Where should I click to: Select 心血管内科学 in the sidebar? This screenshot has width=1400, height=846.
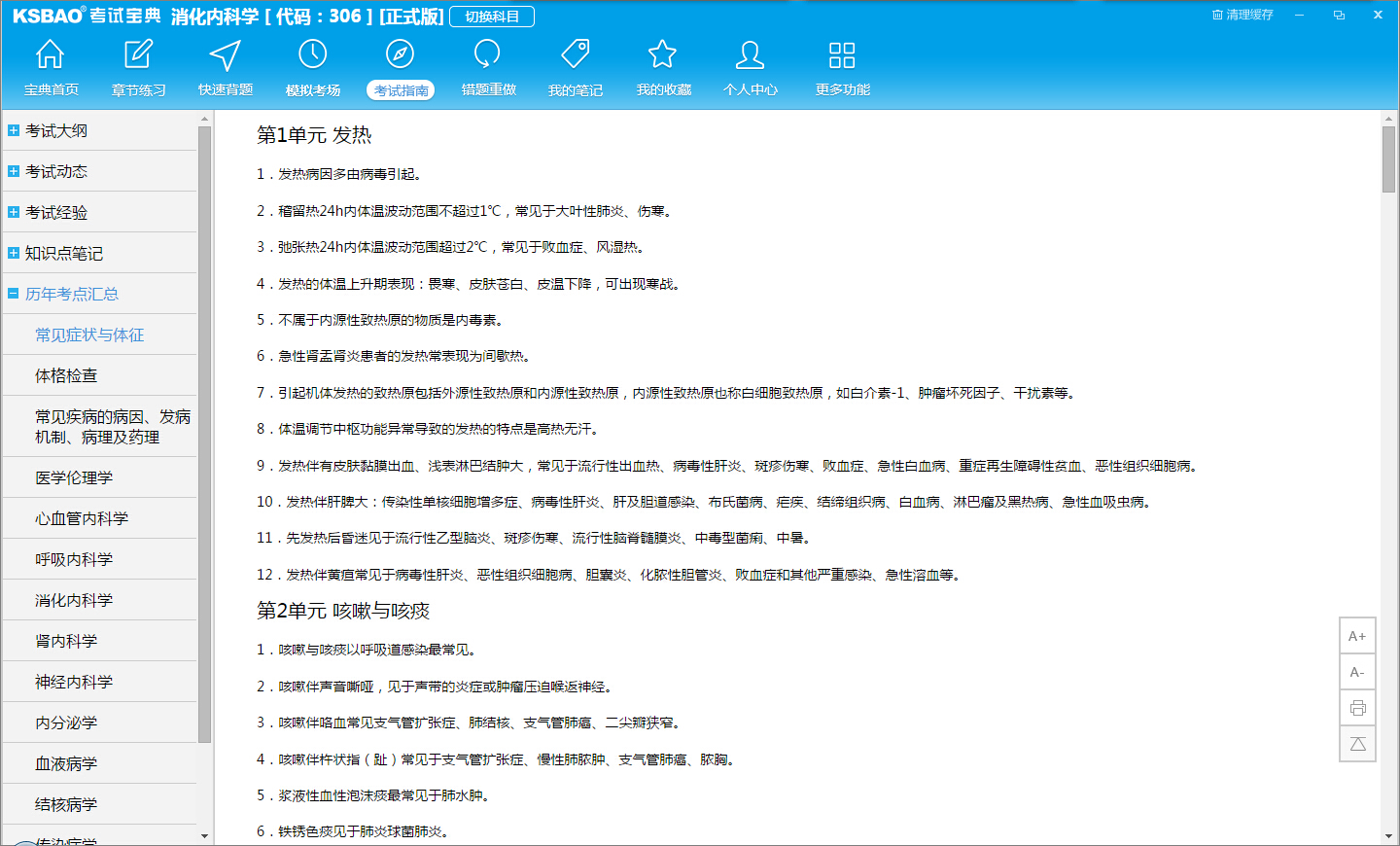click(x=82, y=518)
